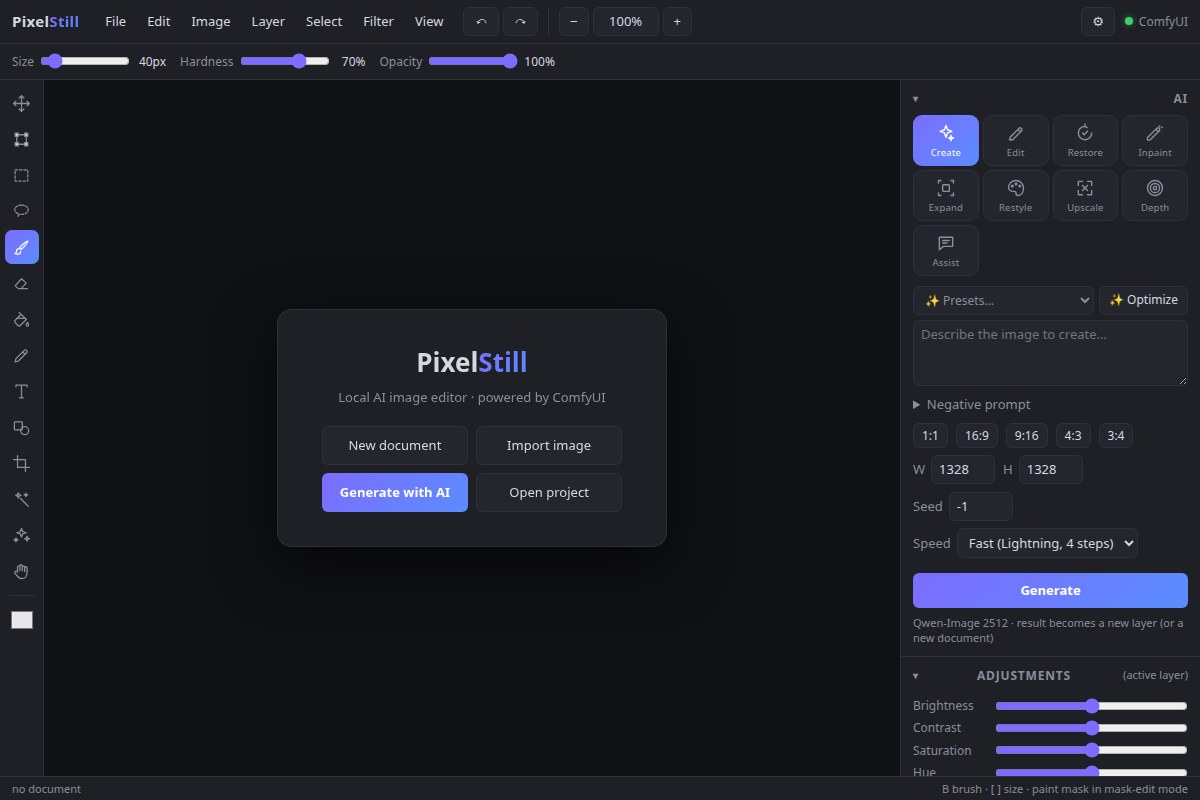This screenshot has width=1200, height=800.
Task: Adjust the brush Size slider
Action: (86, 61)
